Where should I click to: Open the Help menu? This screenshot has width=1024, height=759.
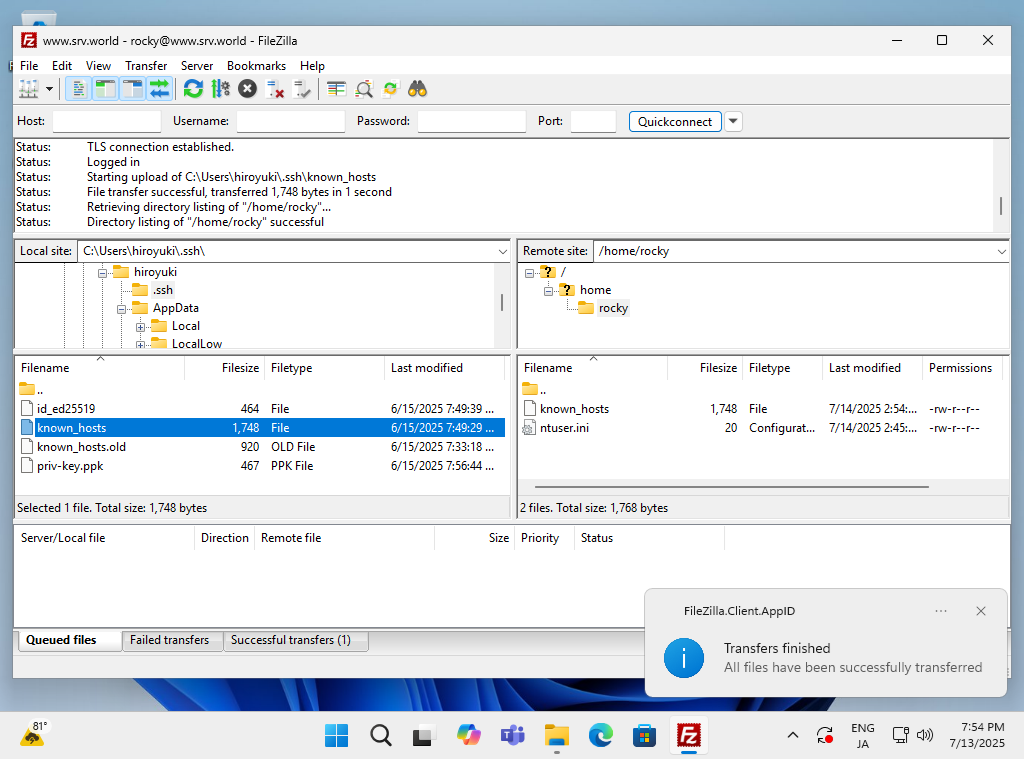click(x=312, y=66)
